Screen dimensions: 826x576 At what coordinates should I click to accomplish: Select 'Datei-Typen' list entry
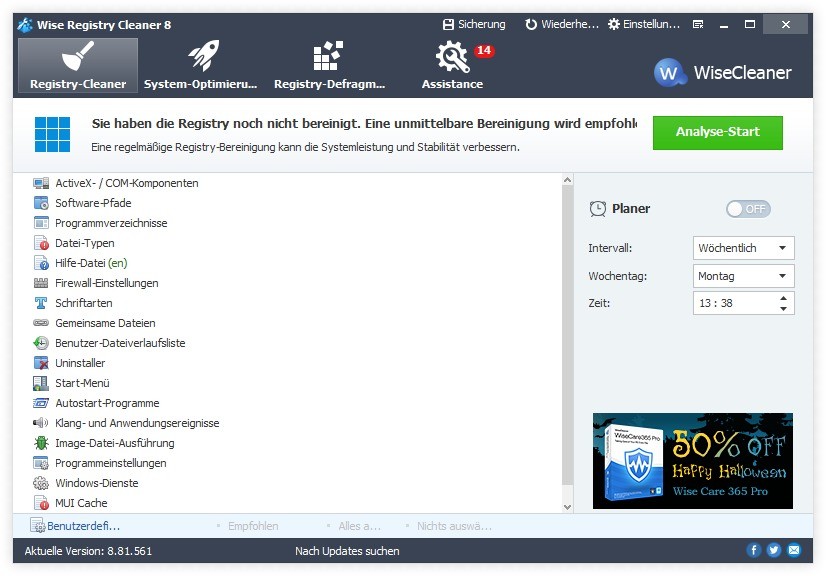click(85, 243)
